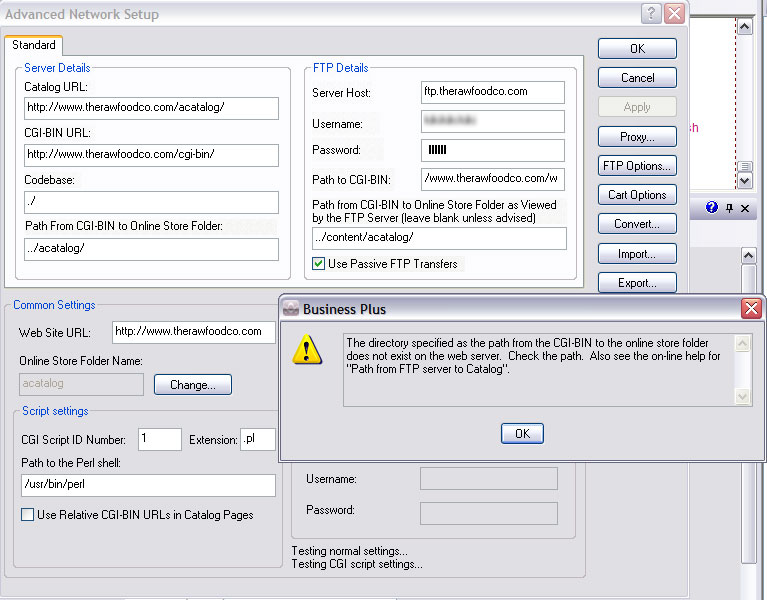Click the scroll up arrow in top-right pane
Screen dimensions: 767x600
pos(744,29)
